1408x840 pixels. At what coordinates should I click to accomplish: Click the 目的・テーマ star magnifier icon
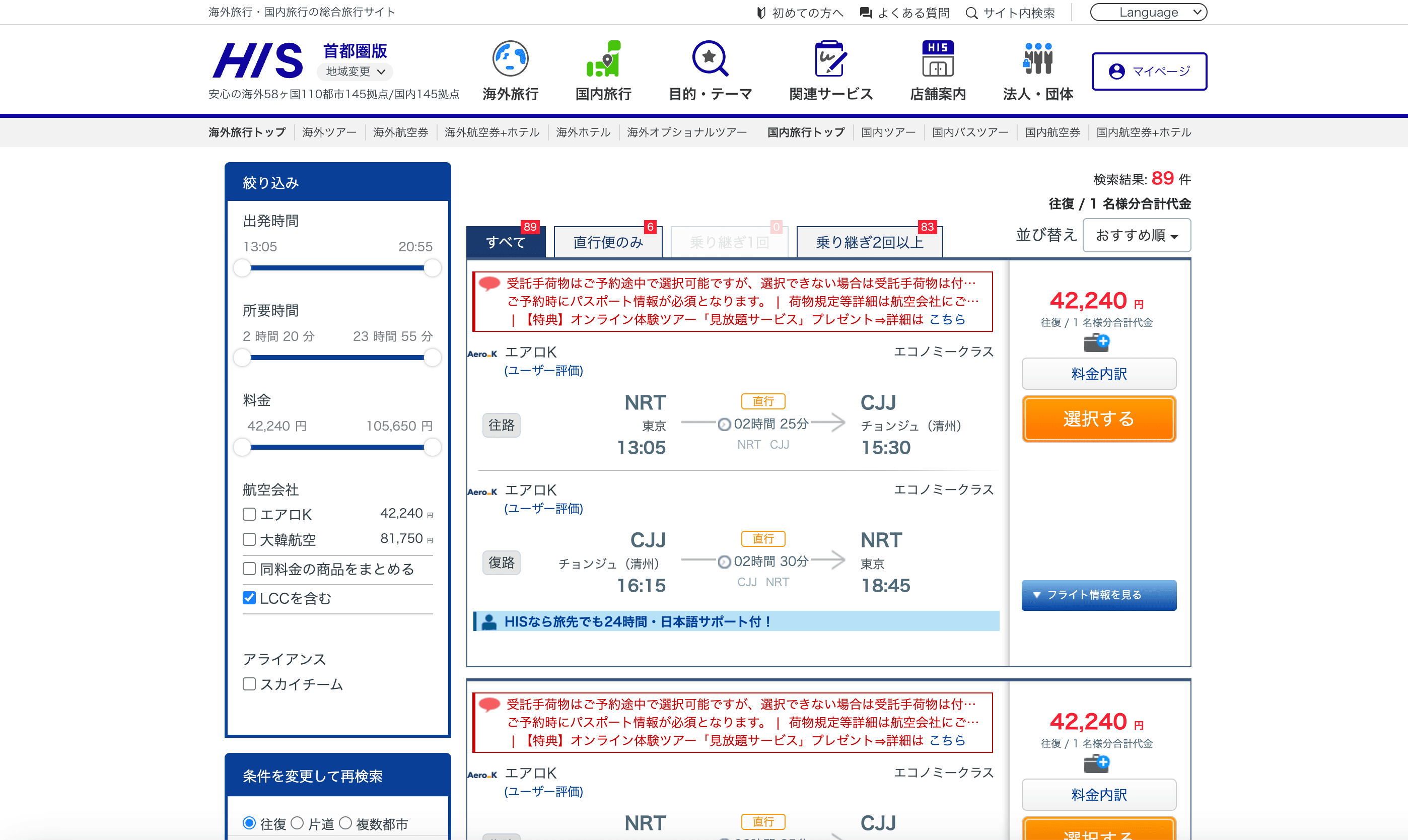710,58
